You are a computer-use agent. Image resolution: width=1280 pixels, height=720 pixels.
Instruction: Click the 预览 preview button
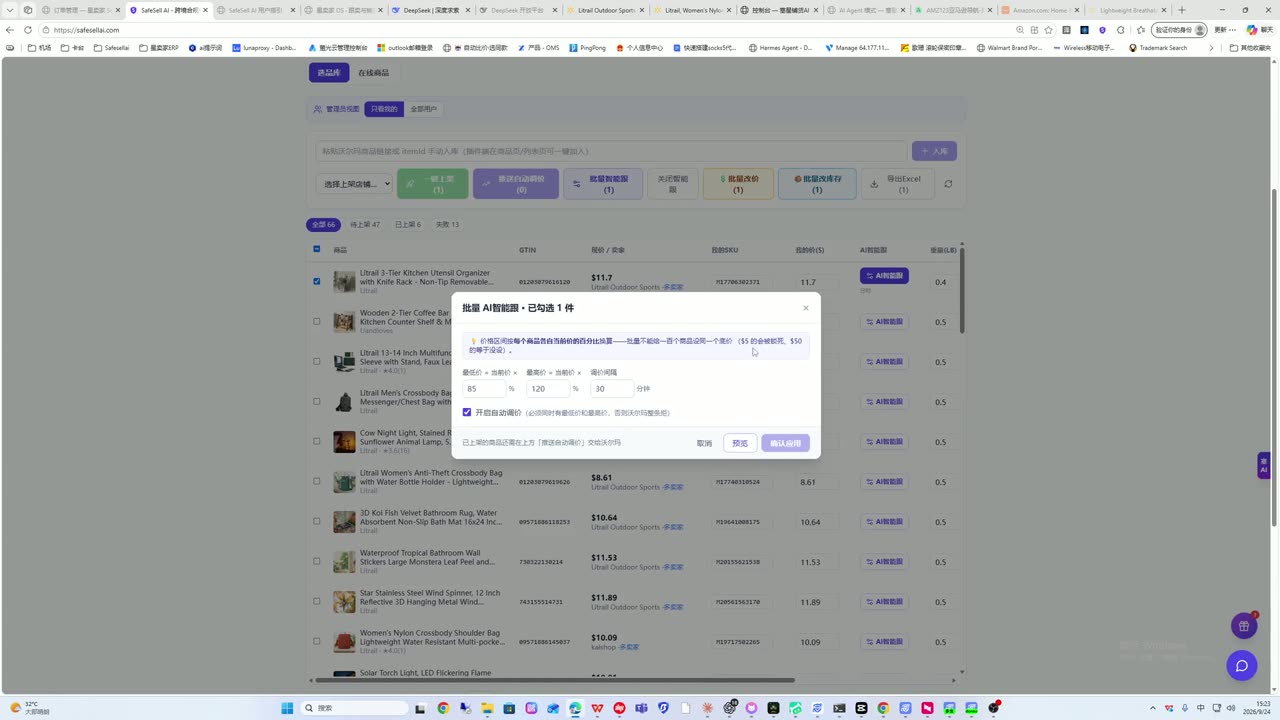[x=740, y=443]
